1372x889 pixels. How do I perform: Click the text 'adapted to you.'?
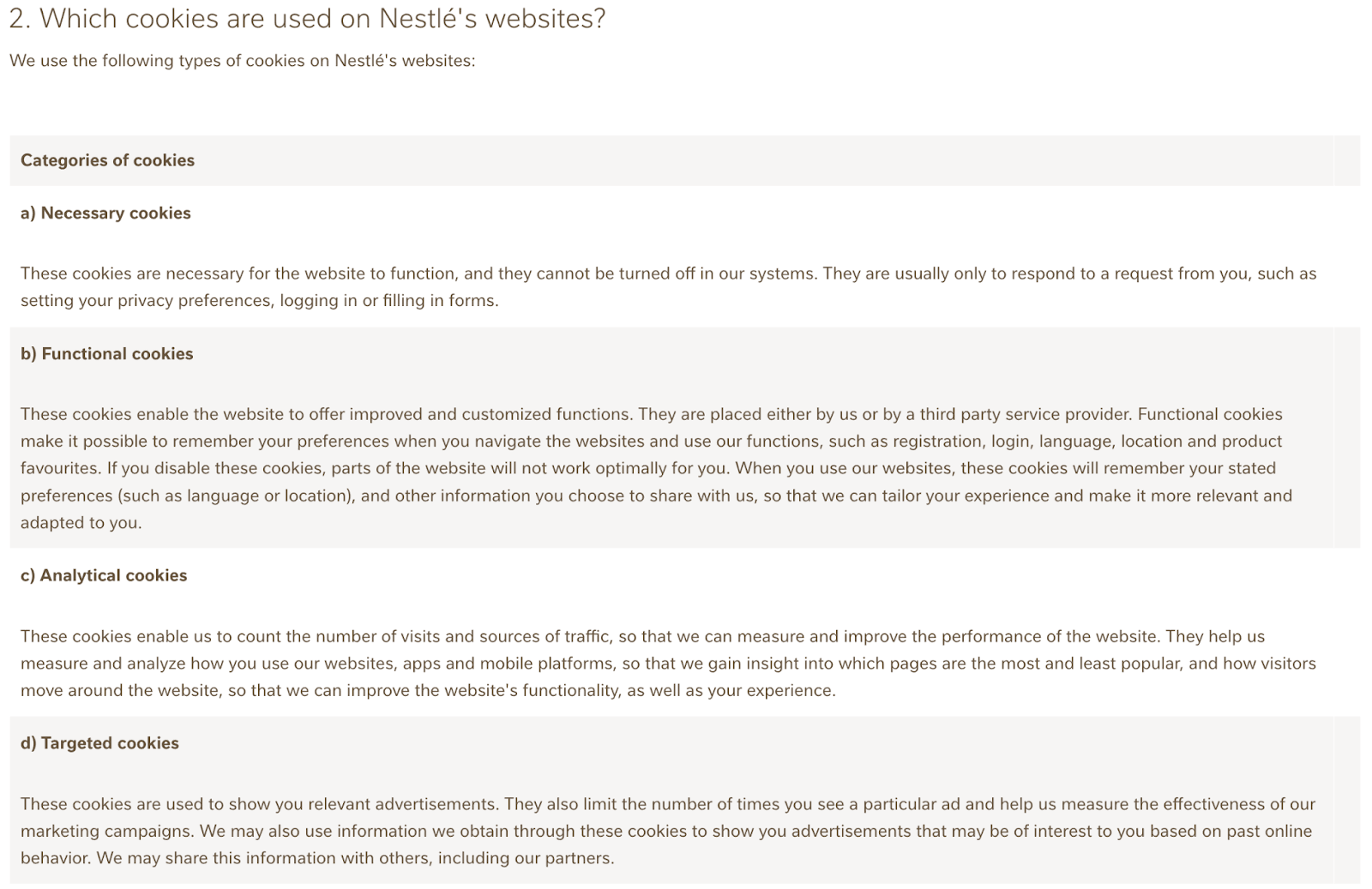[81, 523]
